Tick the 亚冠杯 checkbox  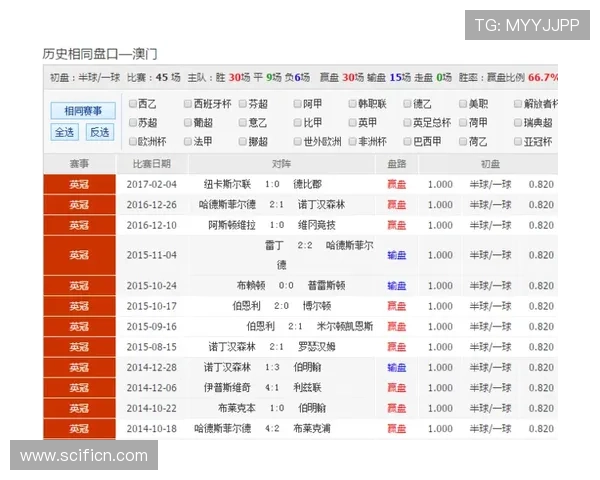tap(518, 142)
